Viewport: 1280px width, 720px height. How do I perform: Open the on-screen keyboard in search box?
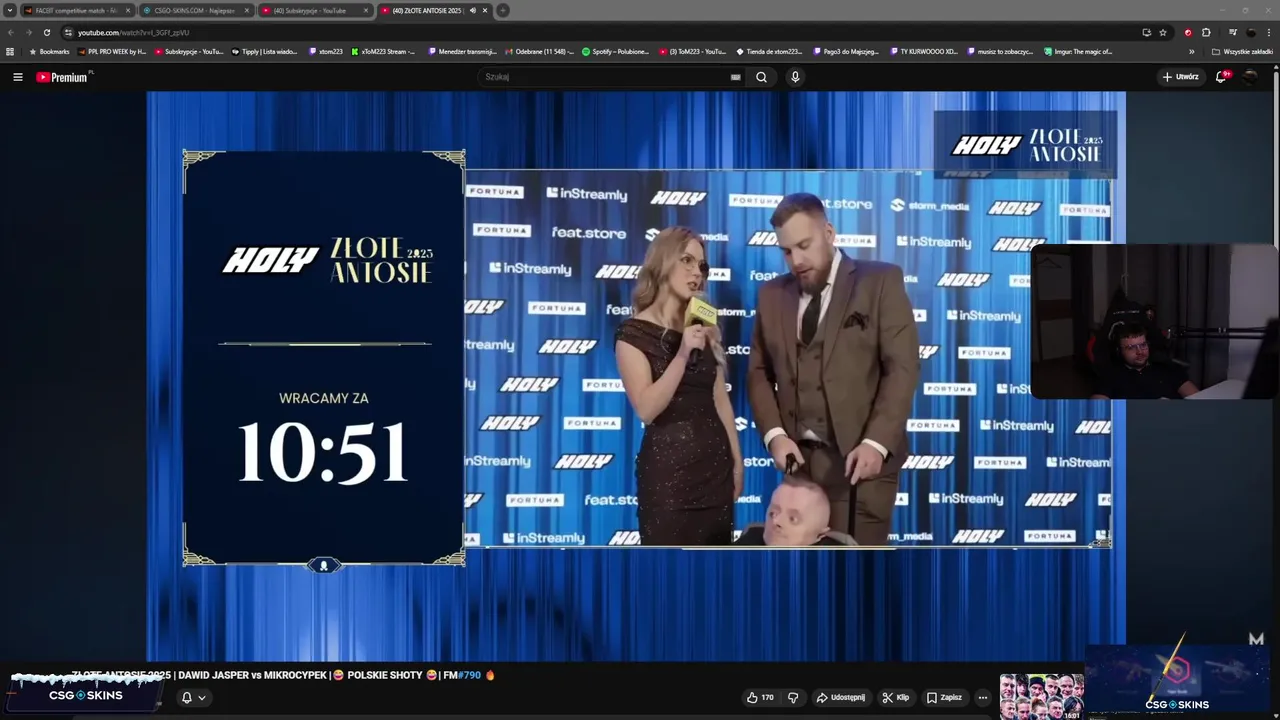735,77
